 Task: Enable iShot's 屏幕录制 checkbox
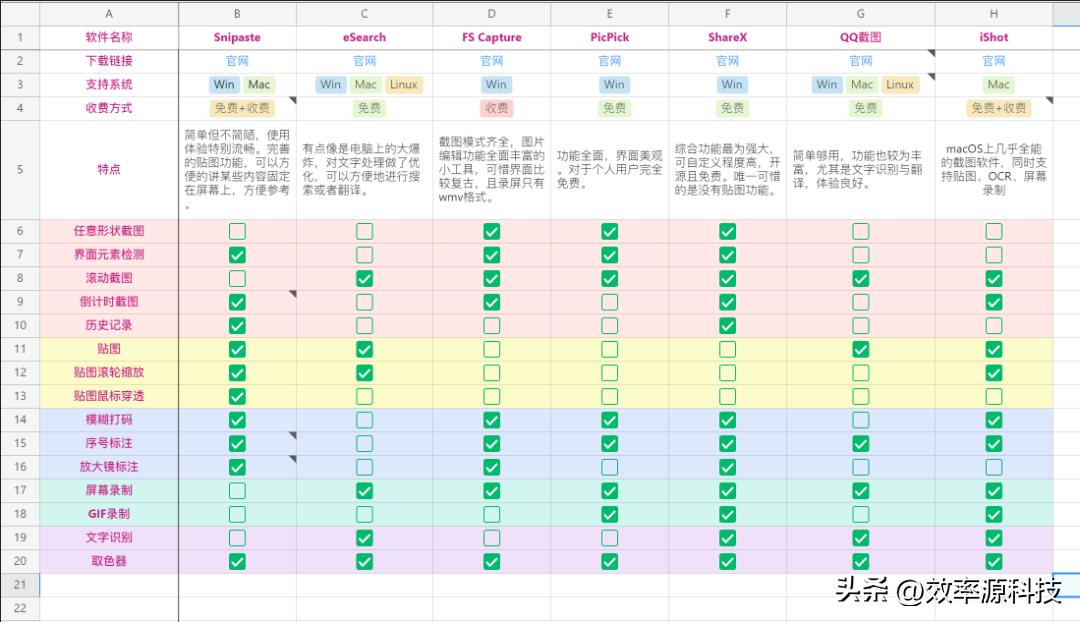[993, 490]
